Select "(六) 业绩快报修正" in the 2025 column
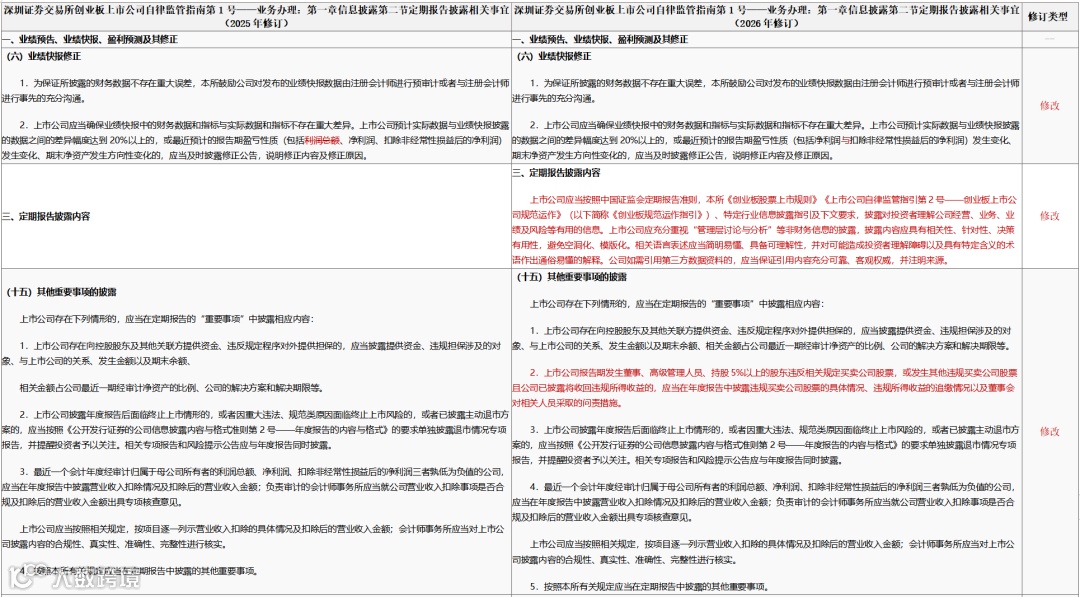1080x597 pixels. click(42, 57)
